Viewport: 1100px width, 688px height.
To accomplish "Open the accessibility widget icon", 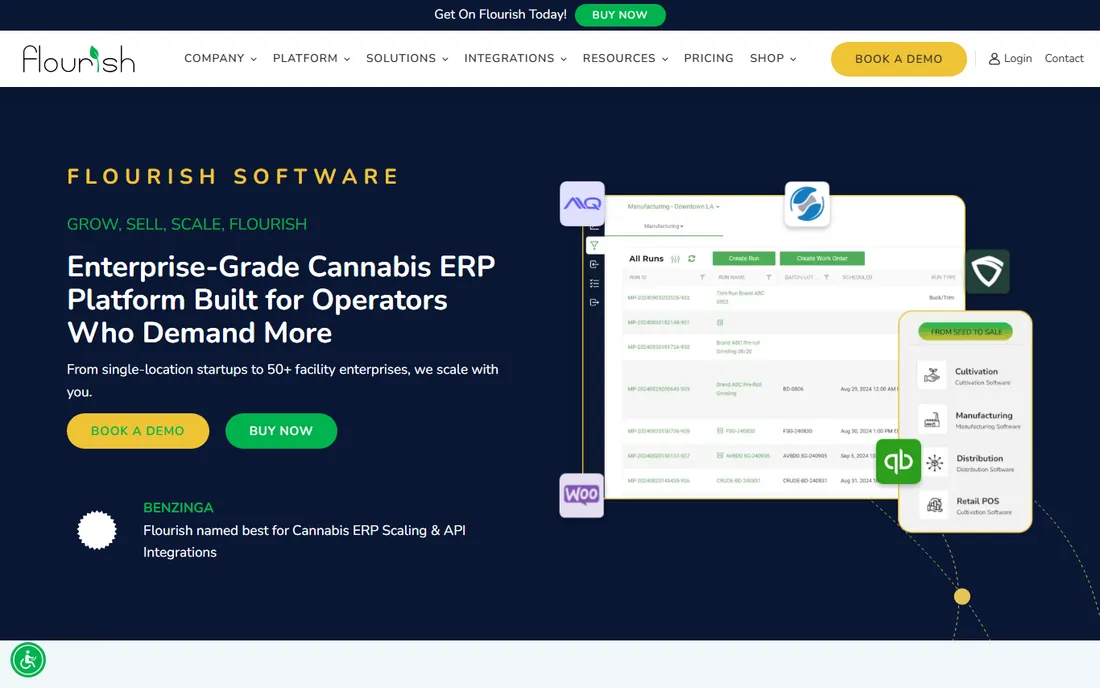I will click(x=28, y=660).
